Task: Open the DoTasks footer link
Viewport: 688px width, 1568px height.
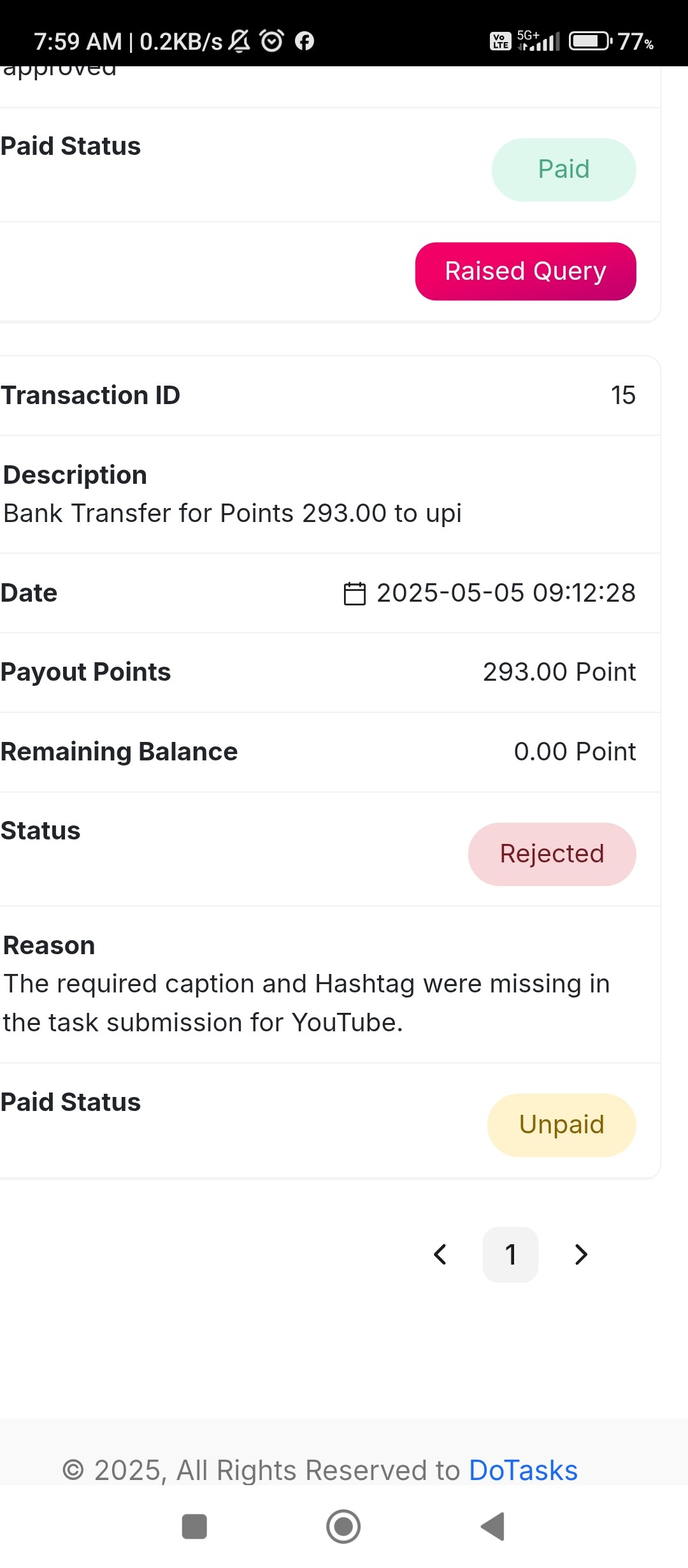Action: [523, 1470]
